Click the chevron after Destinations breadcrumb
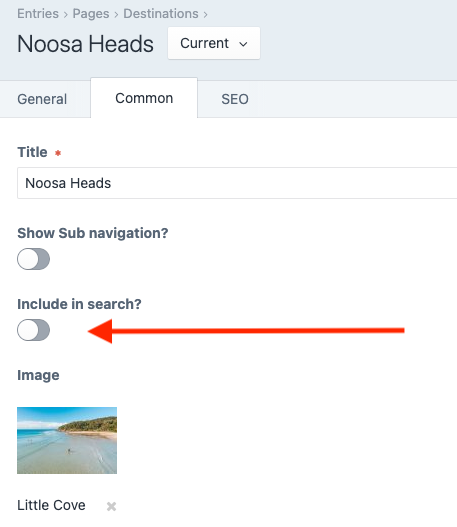This screenshot has width=457, height=527. point(205,14)
